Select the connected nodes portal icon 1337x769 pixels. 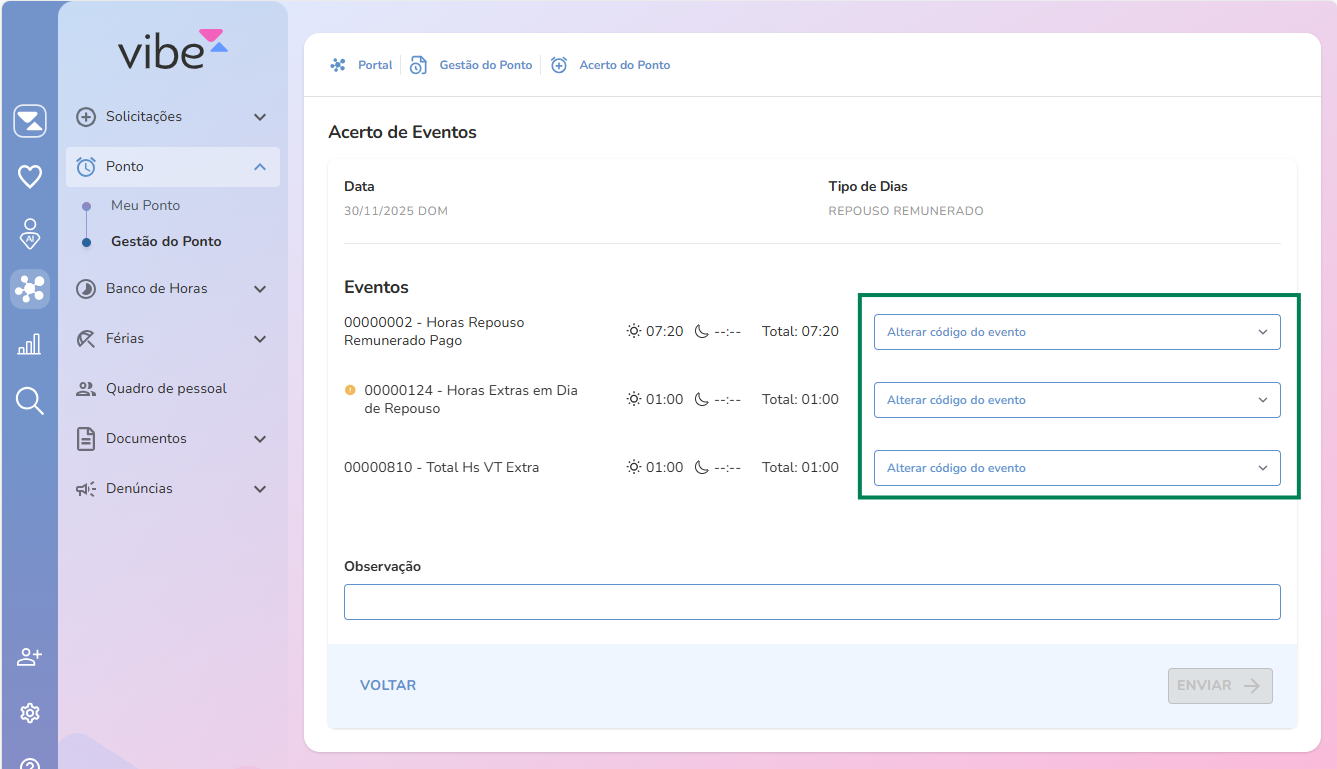[x=30, y=289]
